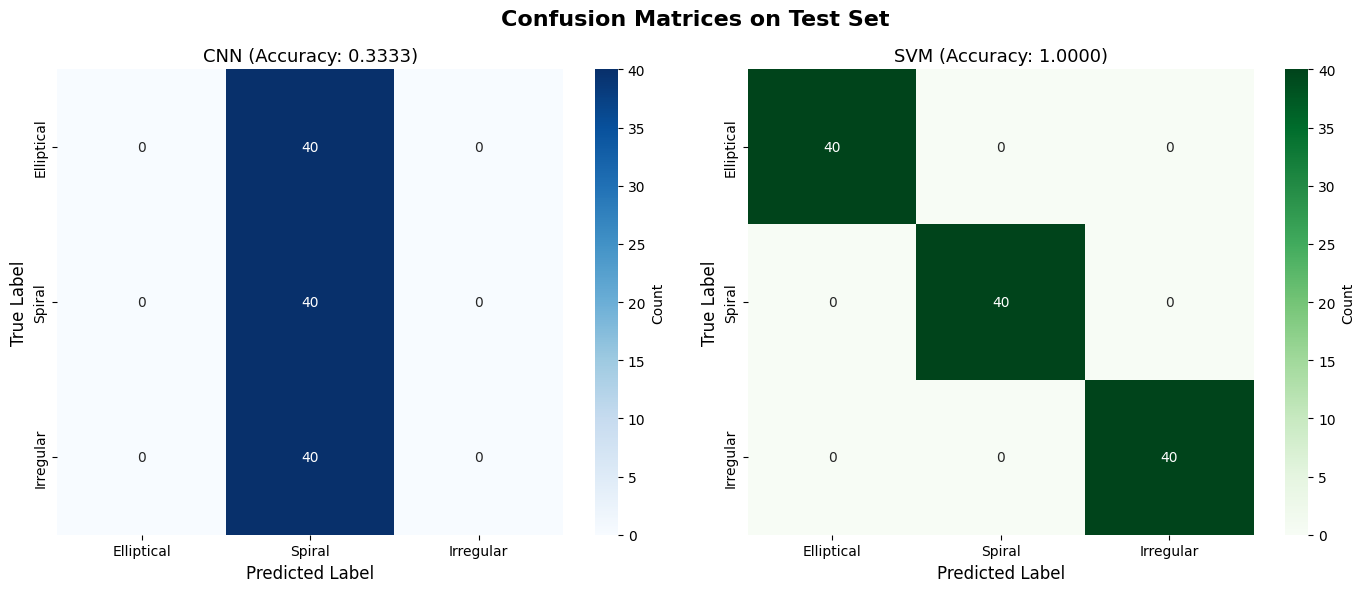Click the SVM cell: true Spiral, predicted Spiral
This screenshot has height=592, width=1365.
pos(1001,302)
